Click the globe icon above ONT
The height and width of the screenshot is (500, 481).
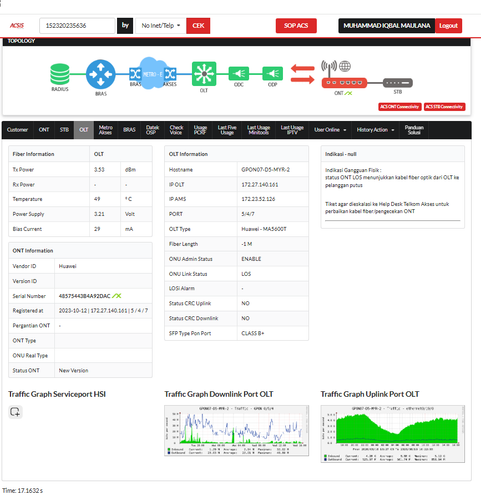coord(345,66)
